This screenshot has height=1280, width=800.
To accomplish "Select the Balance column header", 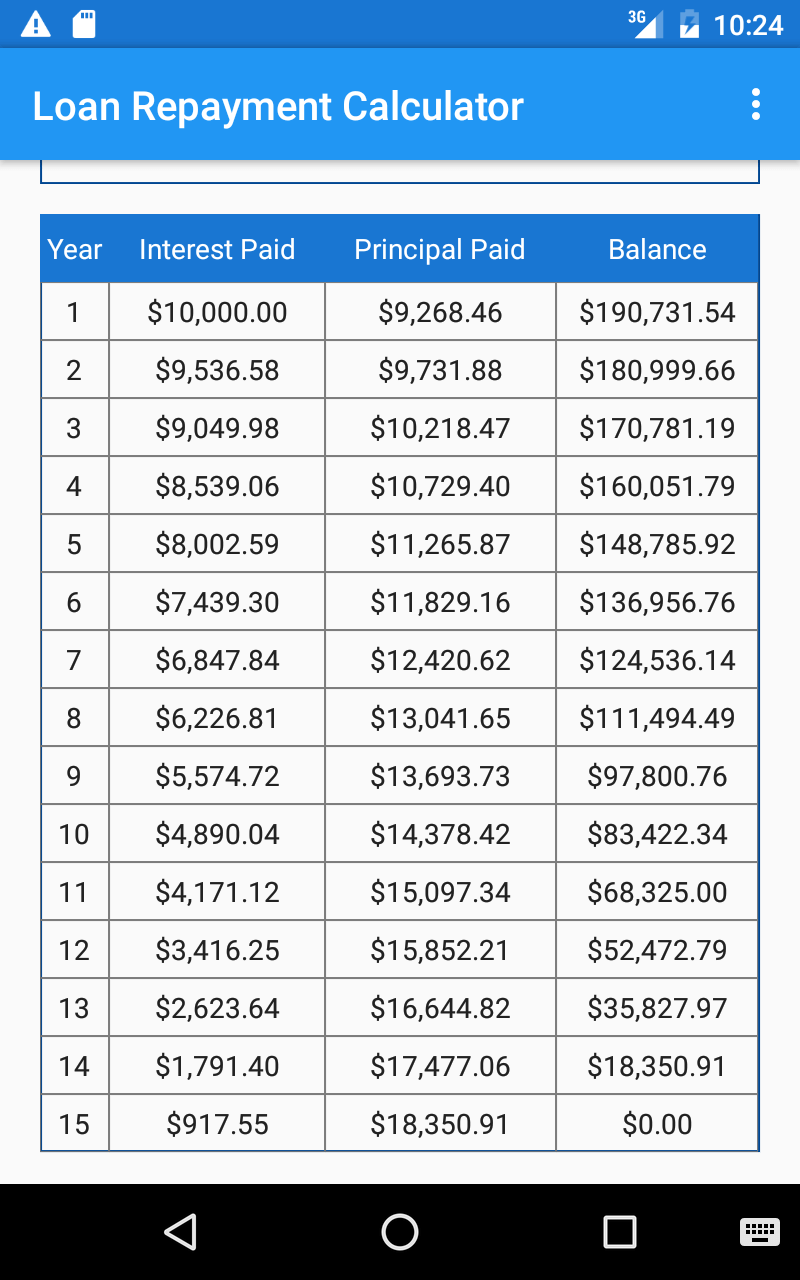I will click(x=657, y=249).
